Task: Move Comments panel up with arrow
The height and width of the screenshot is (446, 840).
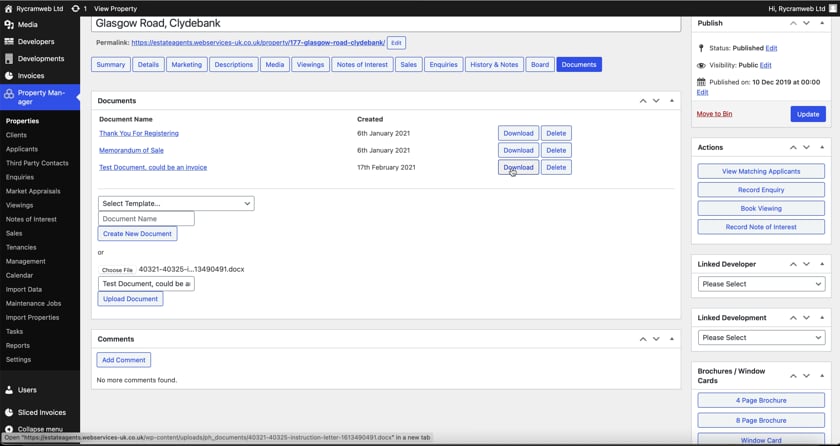Action: click(x=643, y=339)
